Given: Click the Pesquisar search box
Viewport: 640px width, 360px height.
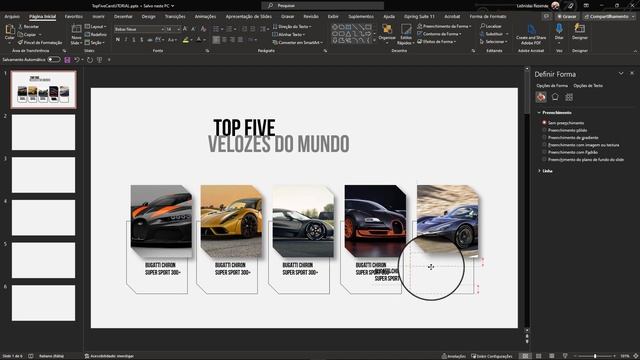Looking at the screenshot, I should 322,6.
